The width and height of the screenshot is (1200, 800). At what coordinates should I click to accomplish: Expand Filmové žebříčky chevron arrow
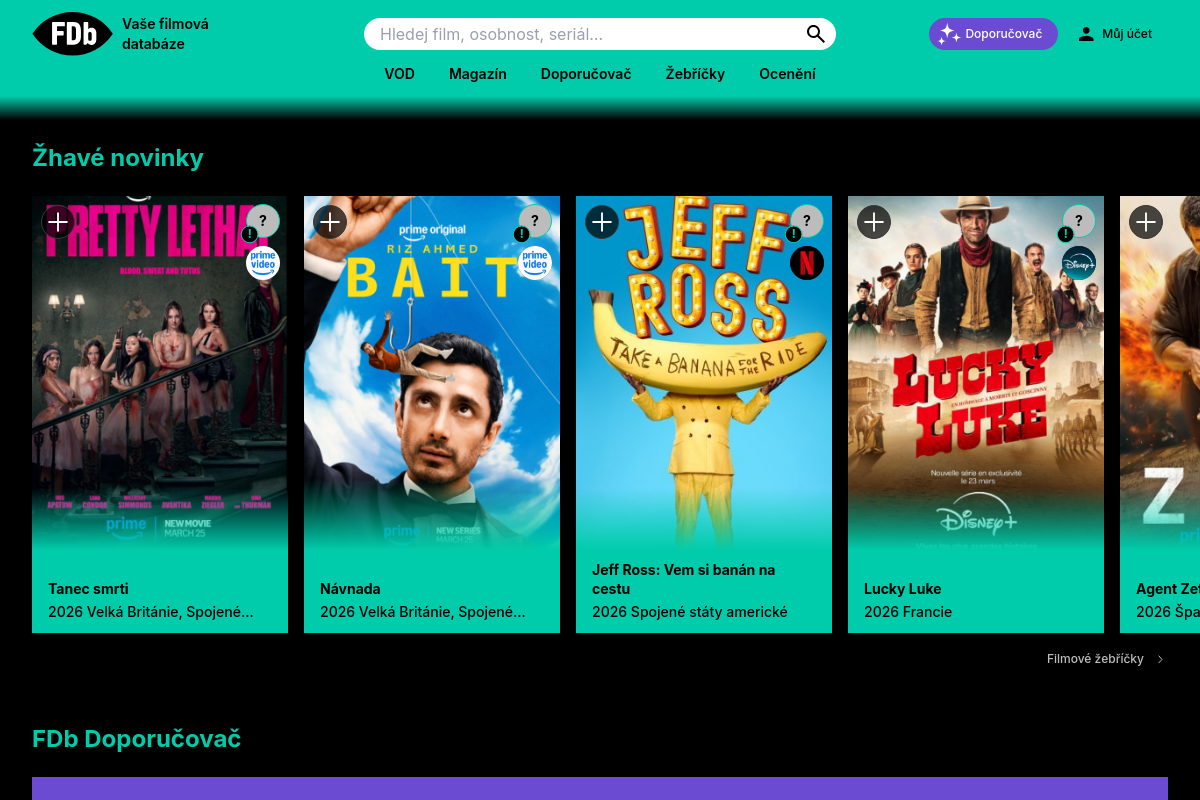(1160, 659)
